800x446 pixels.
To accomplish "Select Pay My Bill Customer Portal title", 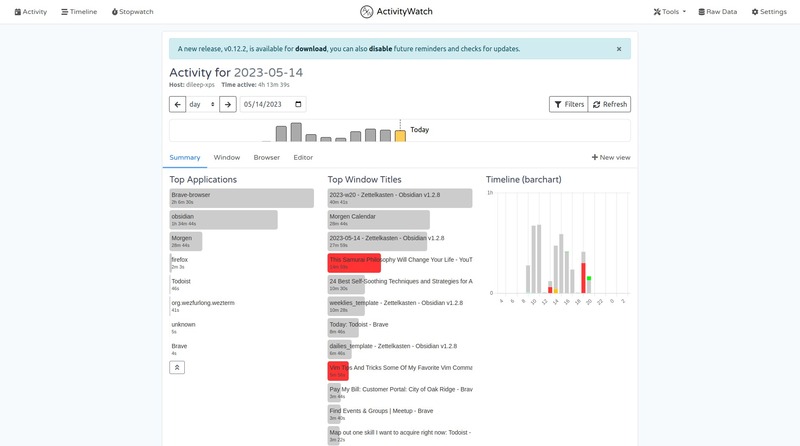I will pos(401,392).
